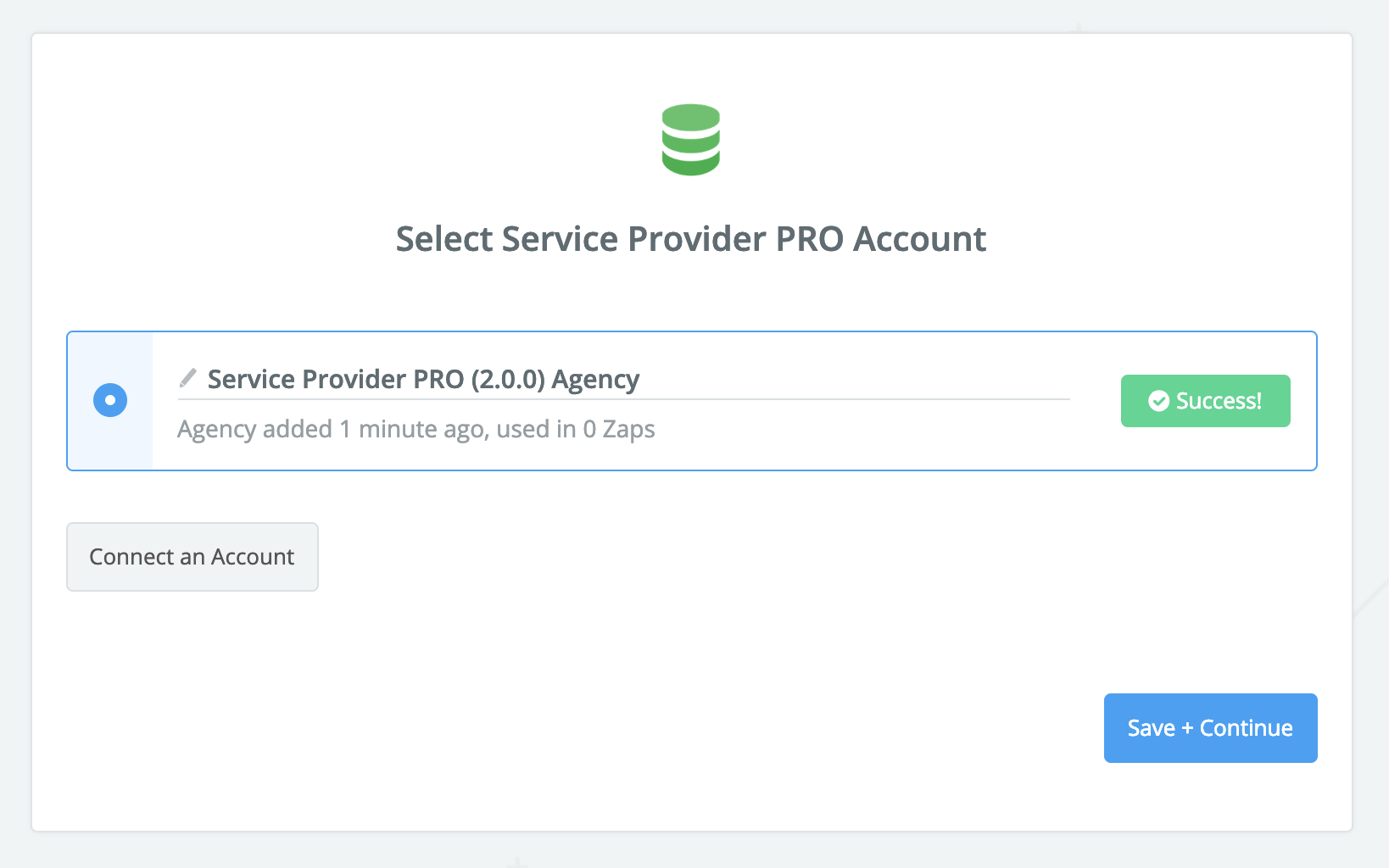Click the 'used in 0 Zaps' text
The image size is (1389, 868).
576,429
